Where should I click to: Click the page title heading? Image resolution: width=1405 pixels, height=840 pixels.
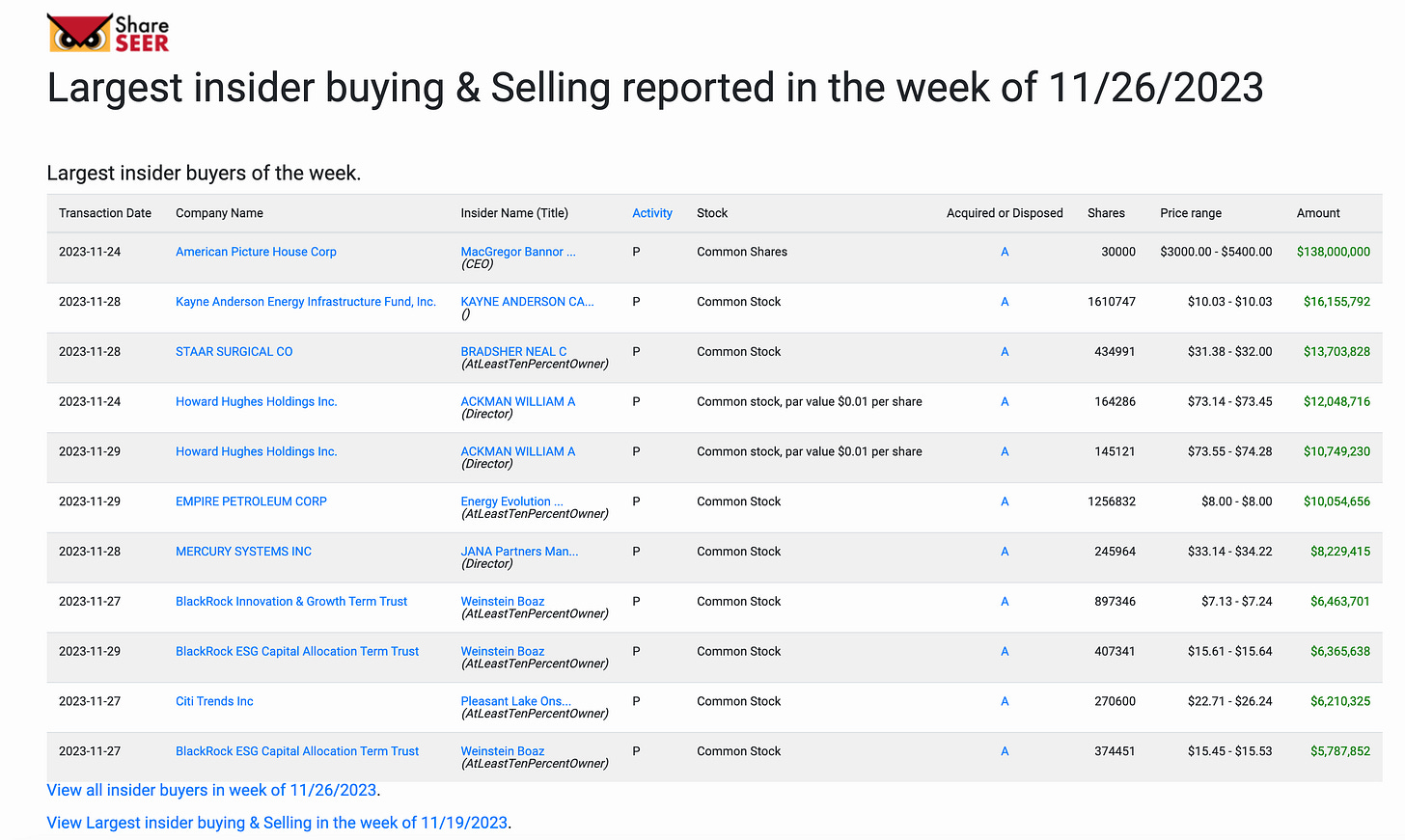[x=655, y=88]
